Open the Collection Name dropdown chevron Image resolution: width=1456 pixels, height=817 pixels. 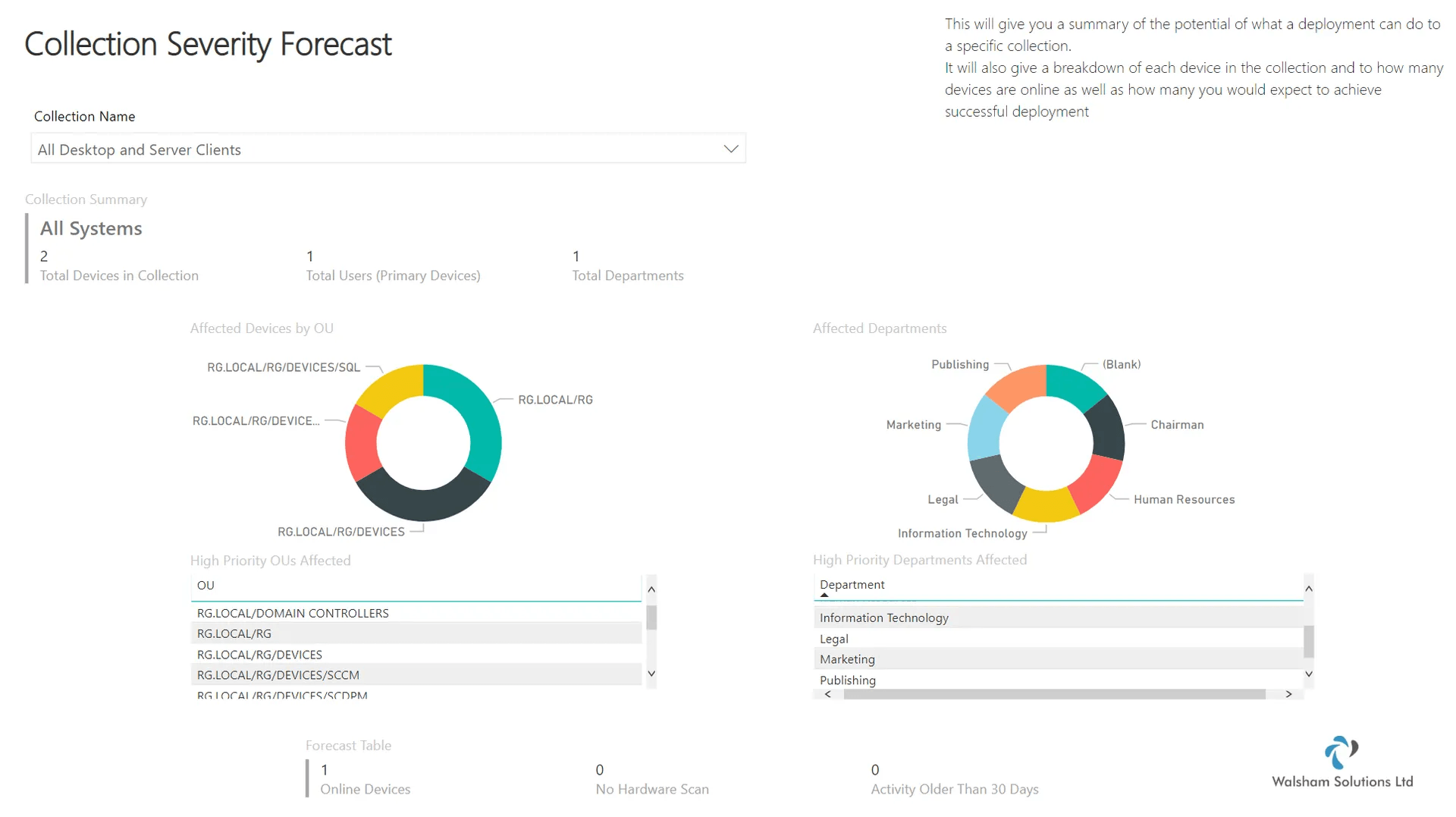(x=730, y=149)
